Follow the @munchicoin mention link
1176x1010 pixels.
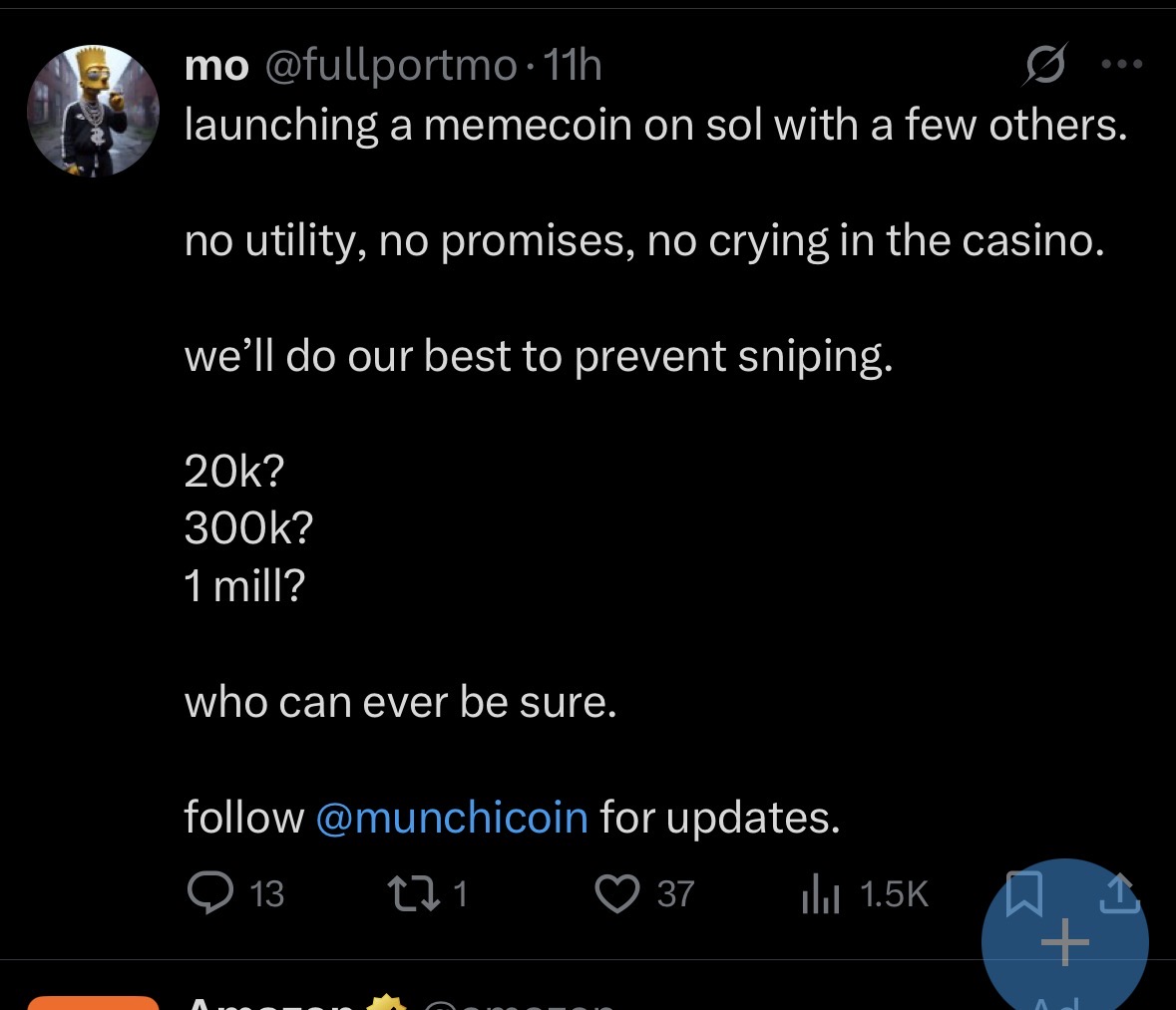[452, 818]
